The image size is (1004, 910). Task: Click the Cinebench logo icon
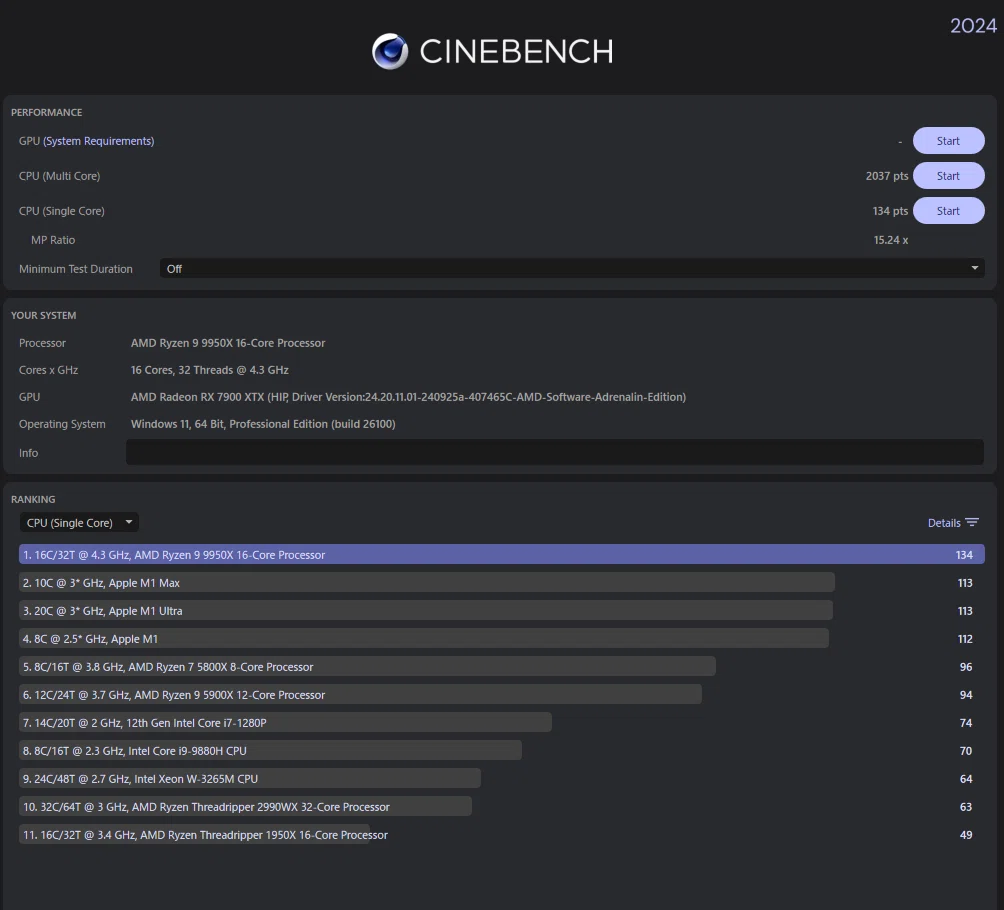390,51
